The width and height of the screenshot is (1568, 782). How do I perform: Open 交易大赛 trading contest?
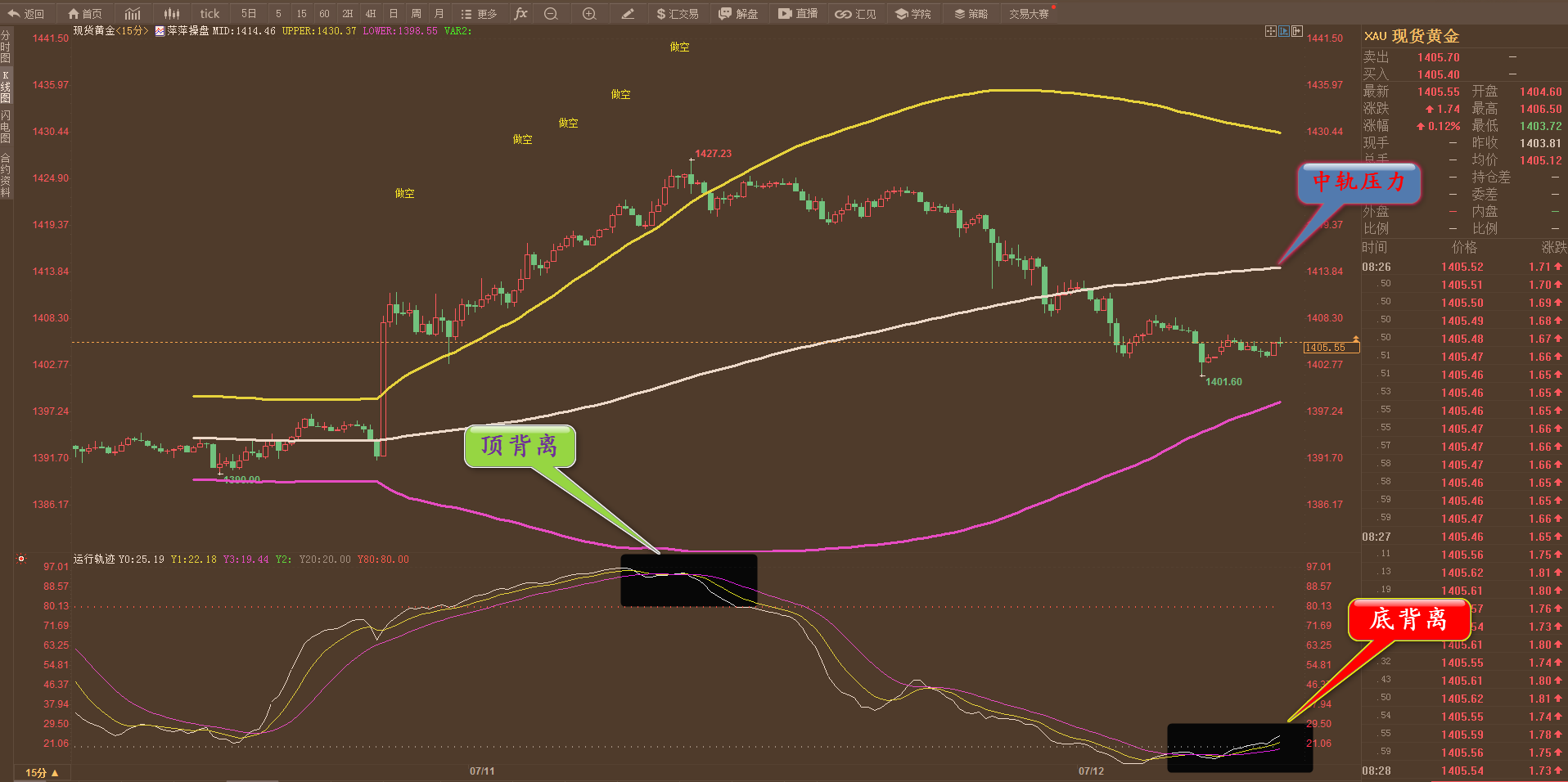1029,13
